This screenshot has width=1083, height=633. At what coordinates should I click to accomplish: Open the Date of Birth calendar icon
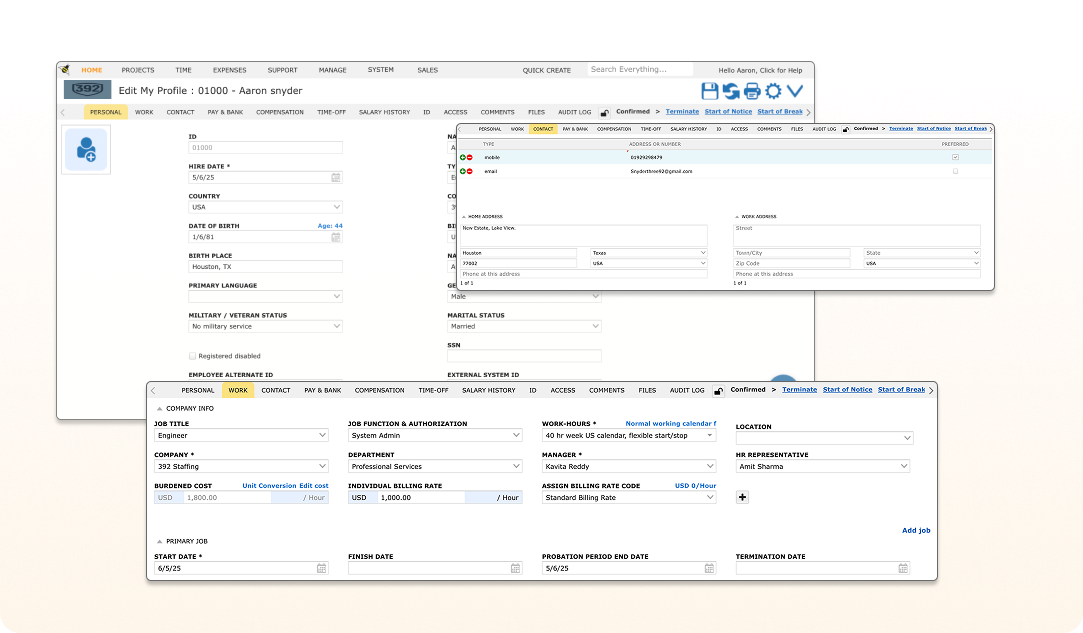[336, 237]
